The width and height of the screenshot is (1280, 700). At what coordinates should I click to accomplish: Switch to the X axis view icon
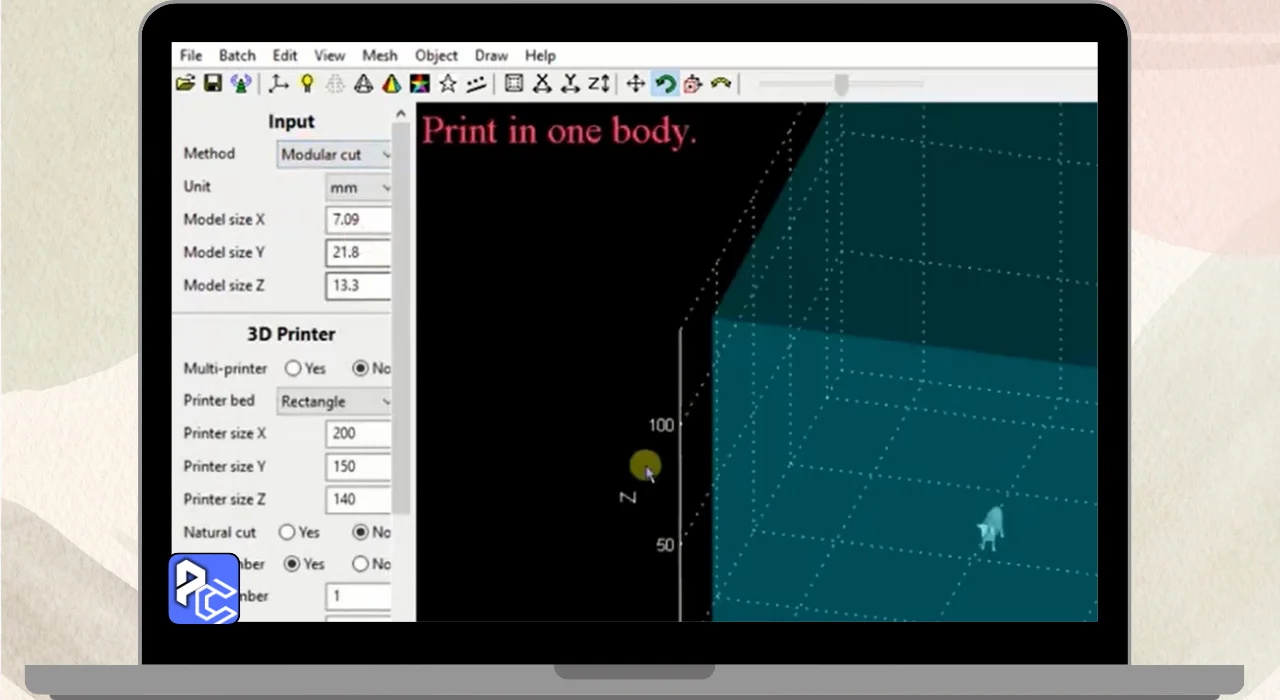pyautogui.click(x=542, y=84)
